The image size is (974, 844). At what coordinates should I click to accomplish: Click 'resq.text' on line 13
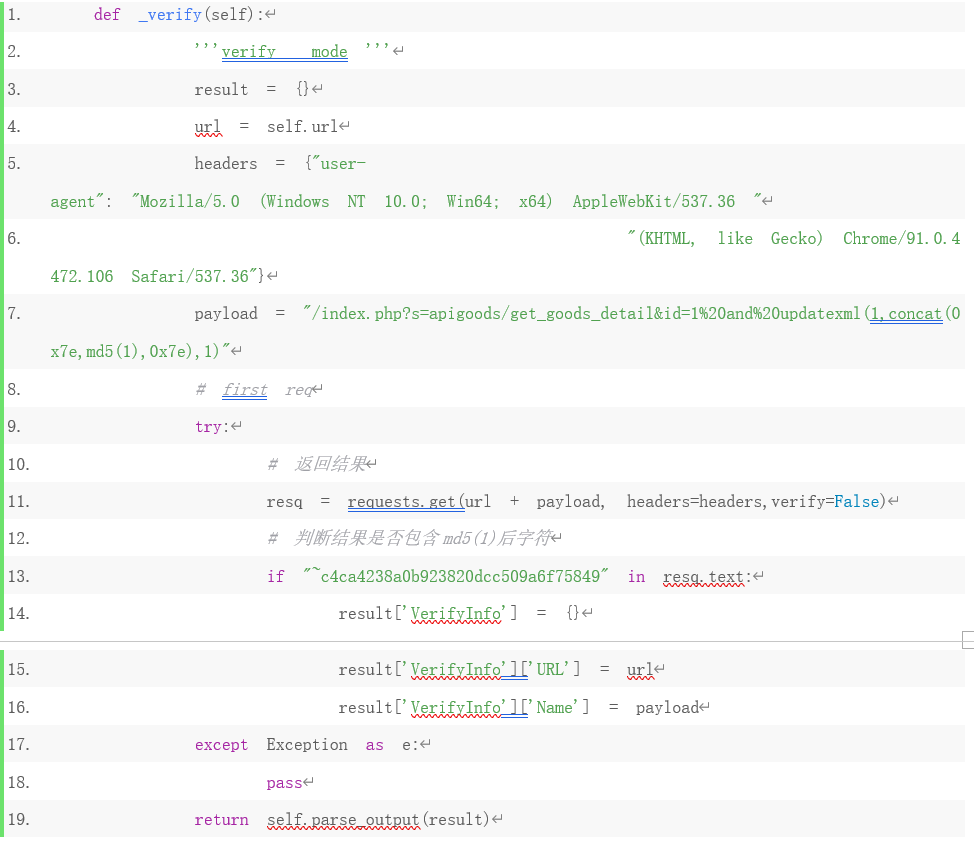pyautogui.click(x=703, y=577)
